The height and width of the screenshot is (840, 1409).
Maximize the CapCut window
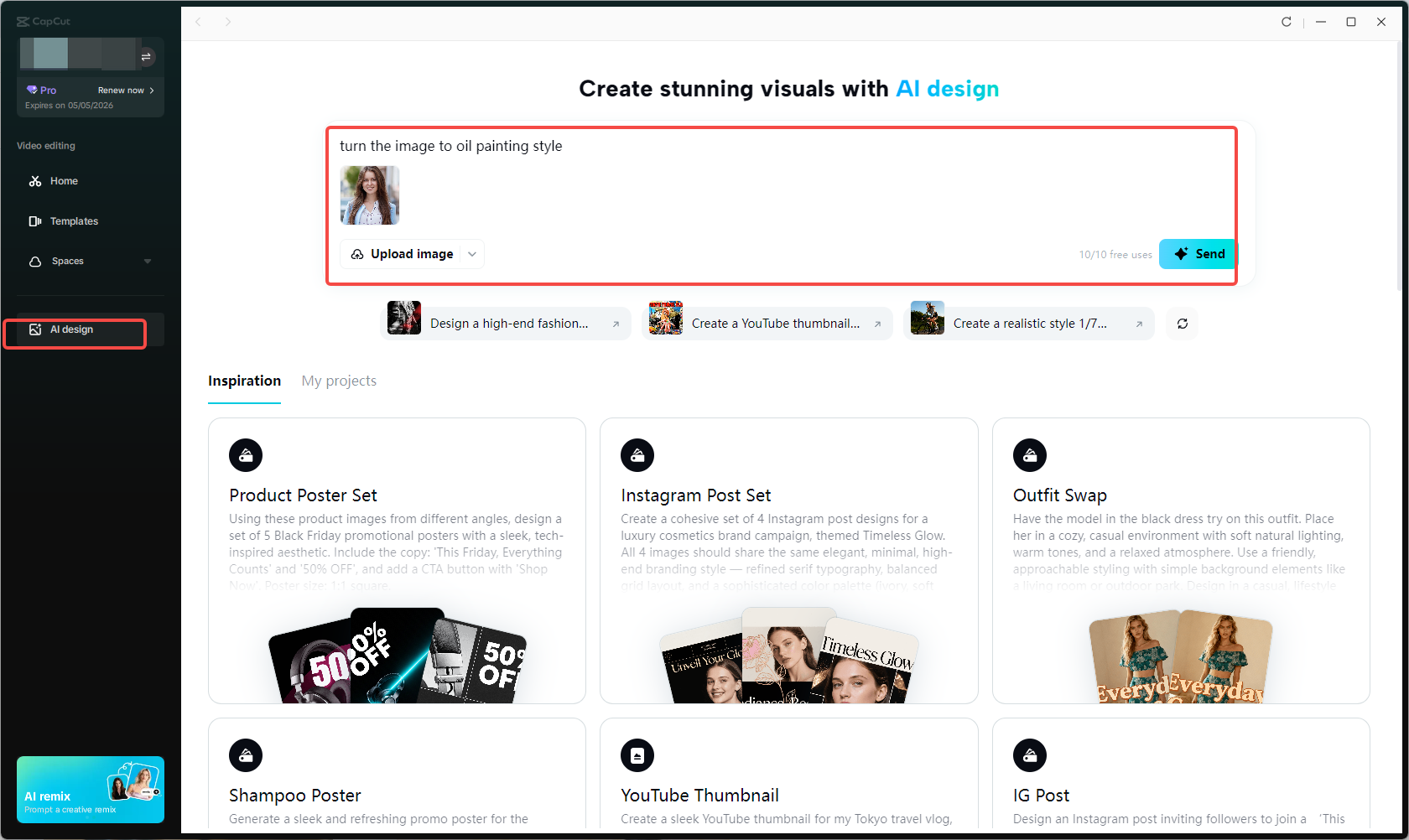point(1351,22)
